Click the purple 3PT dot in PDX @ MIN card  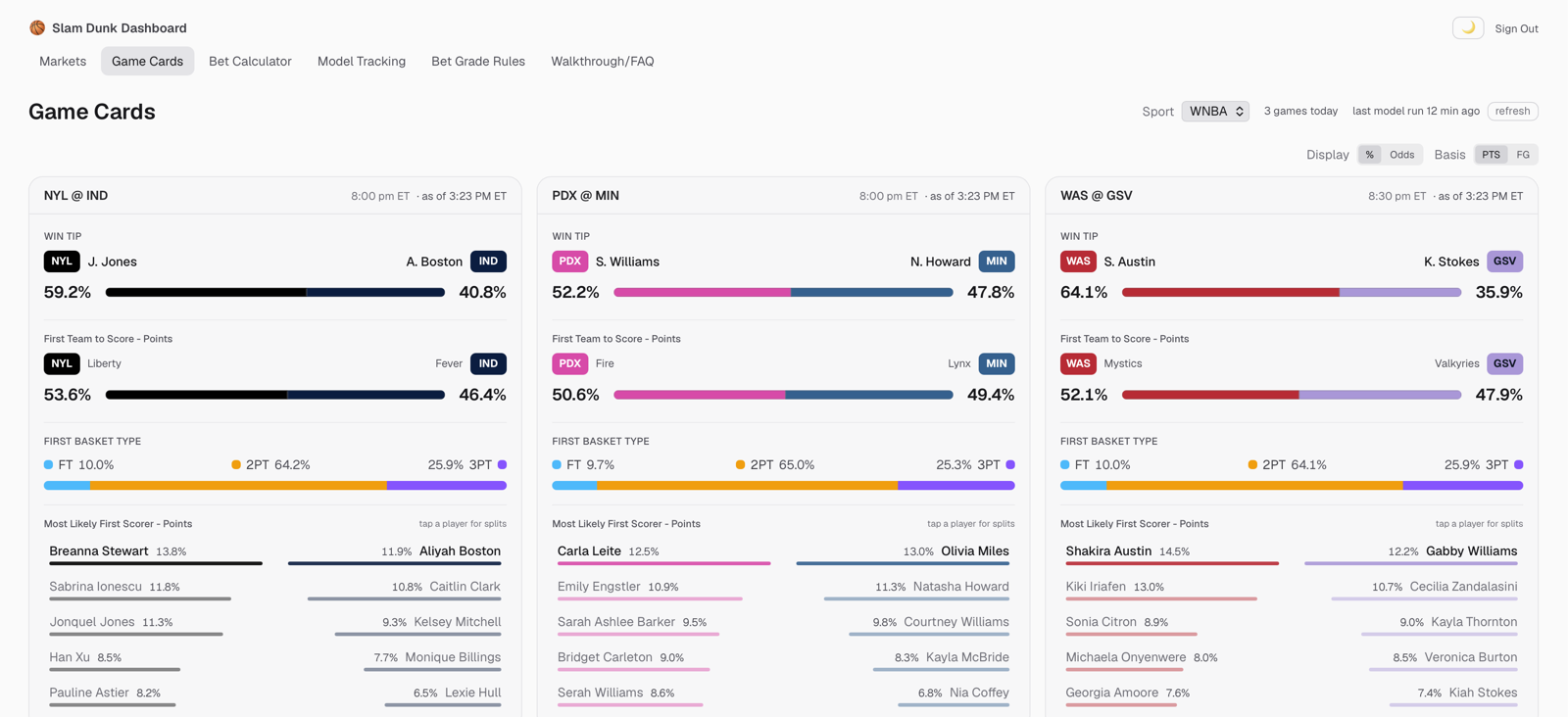tap(1010, 464)
